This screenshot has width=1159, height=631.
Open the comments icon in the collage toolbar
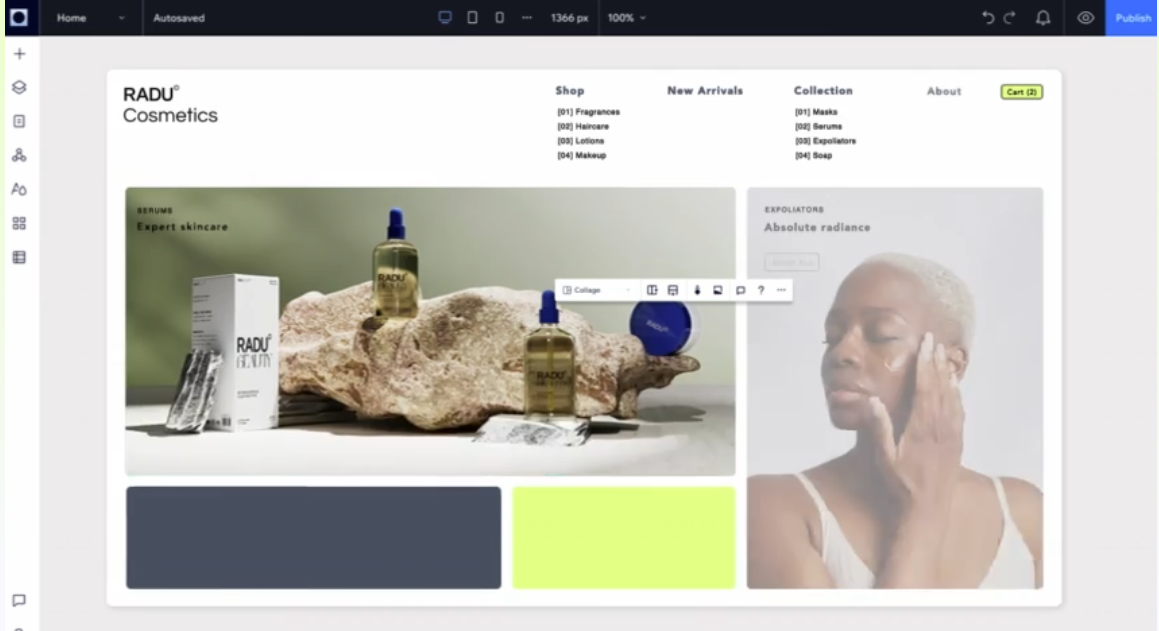coord(740,289)
